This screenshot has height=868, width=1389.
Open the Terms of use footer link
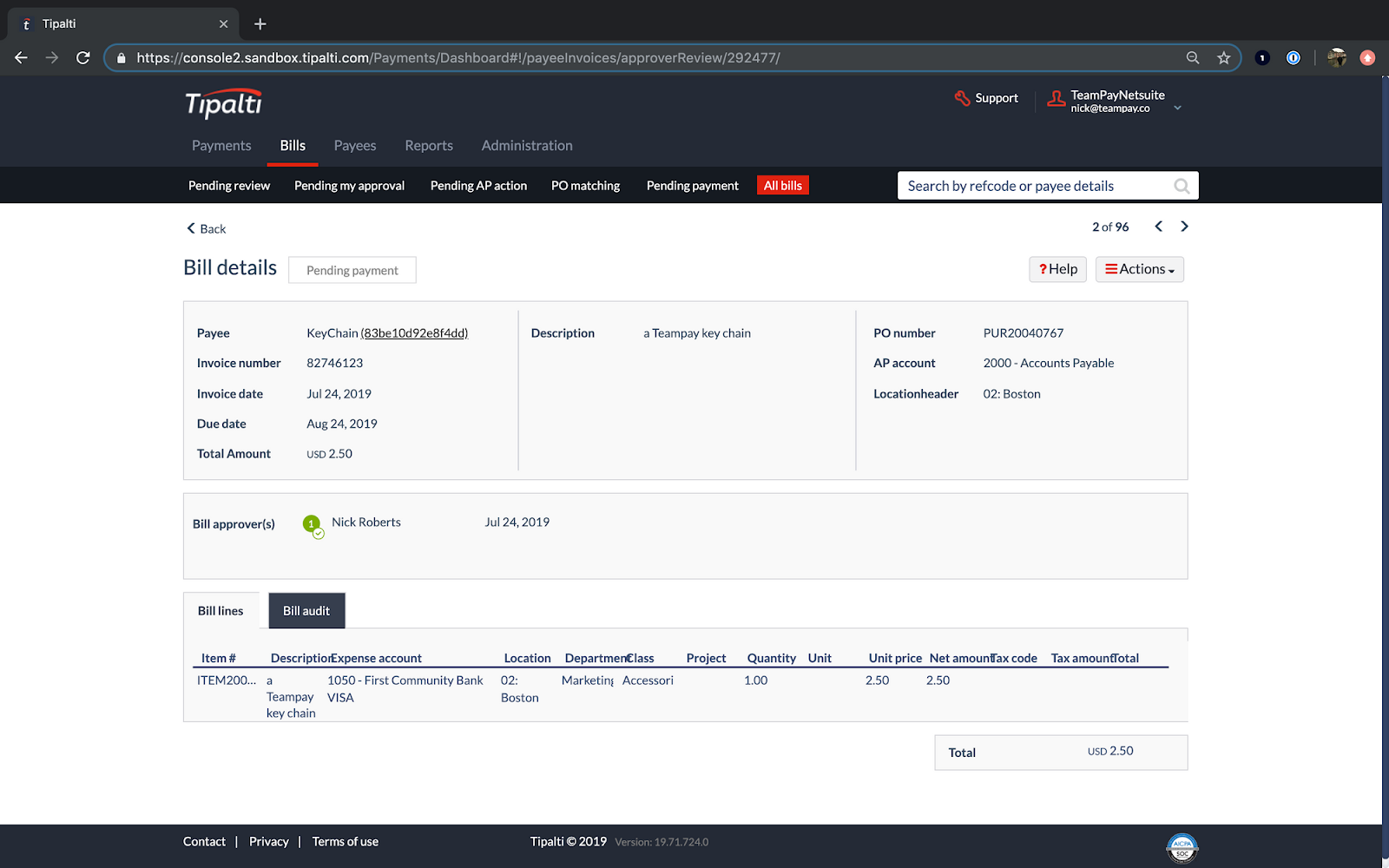click(346, 842)
